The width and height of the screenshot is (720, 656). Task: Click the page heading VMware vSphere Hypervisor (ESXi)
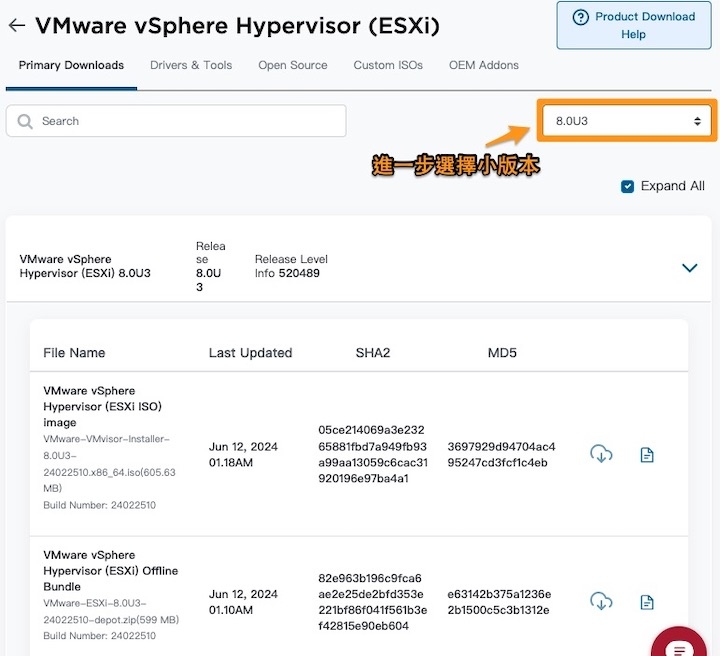point(237,25)
